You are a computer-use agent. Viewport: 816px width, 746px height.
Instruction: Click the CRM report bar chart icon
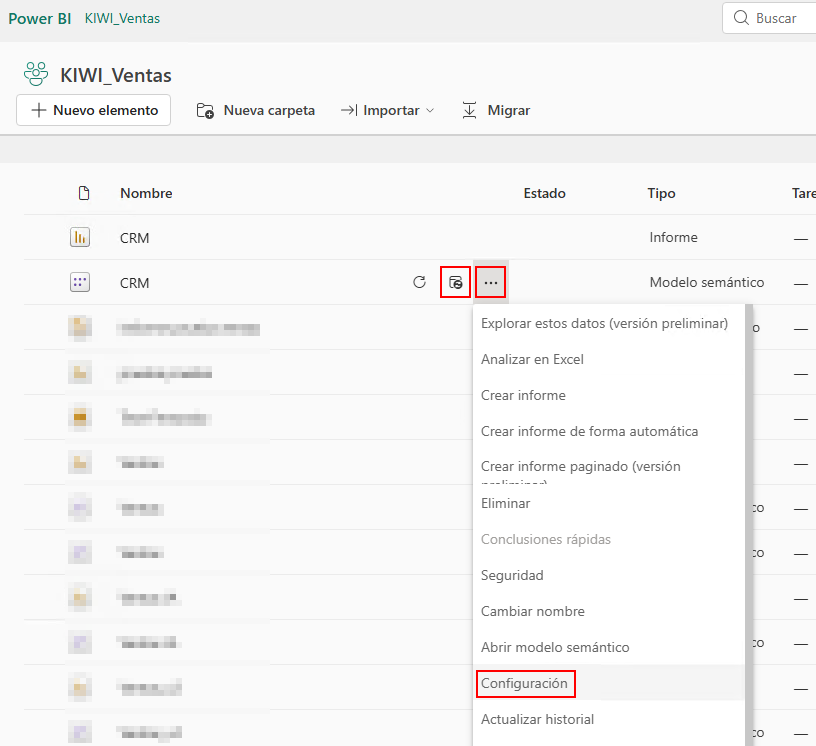pos(80,238)
